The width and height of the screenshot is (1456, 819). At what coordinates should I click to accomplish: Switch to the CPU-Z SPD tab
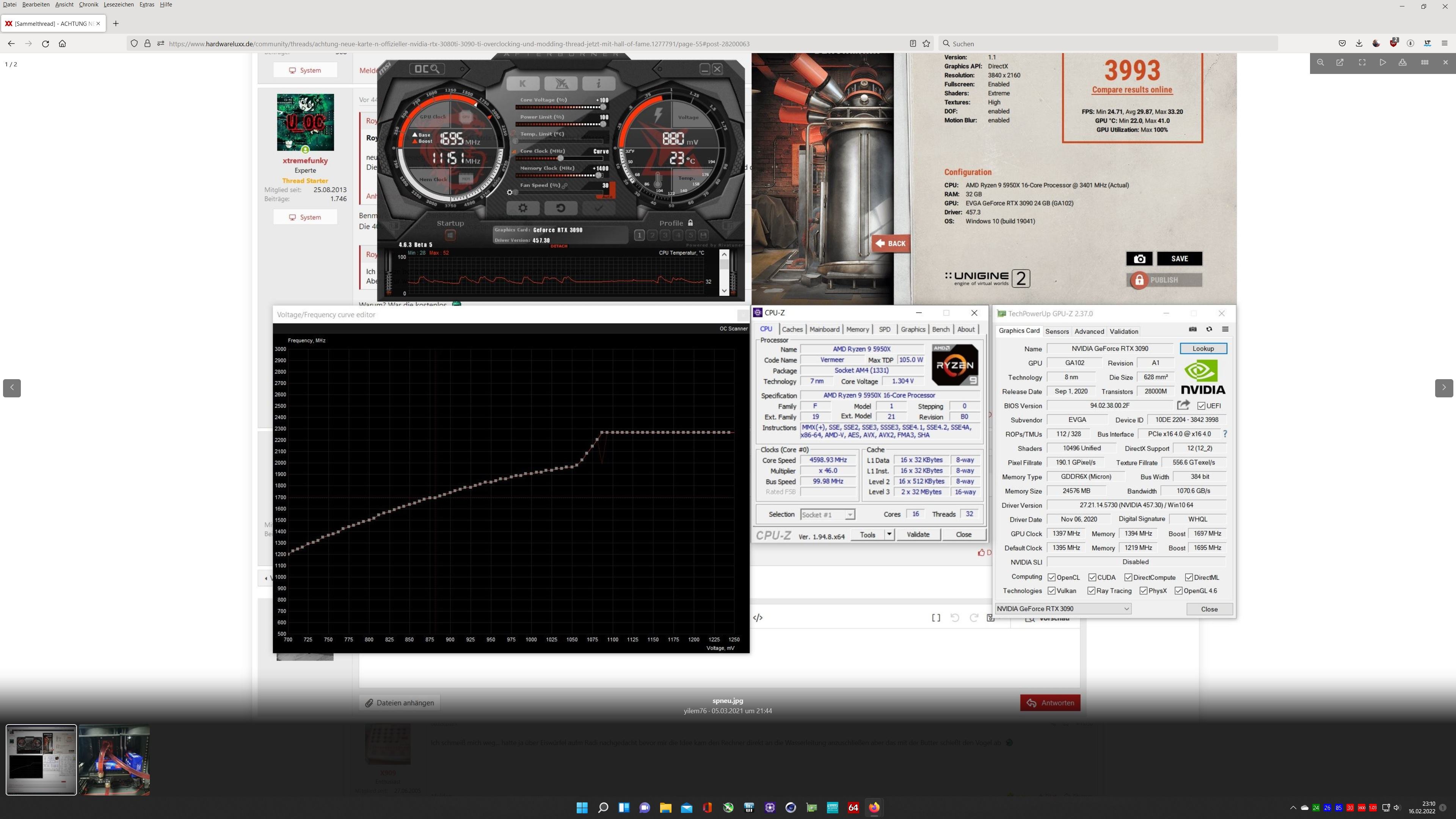point(885,329)
